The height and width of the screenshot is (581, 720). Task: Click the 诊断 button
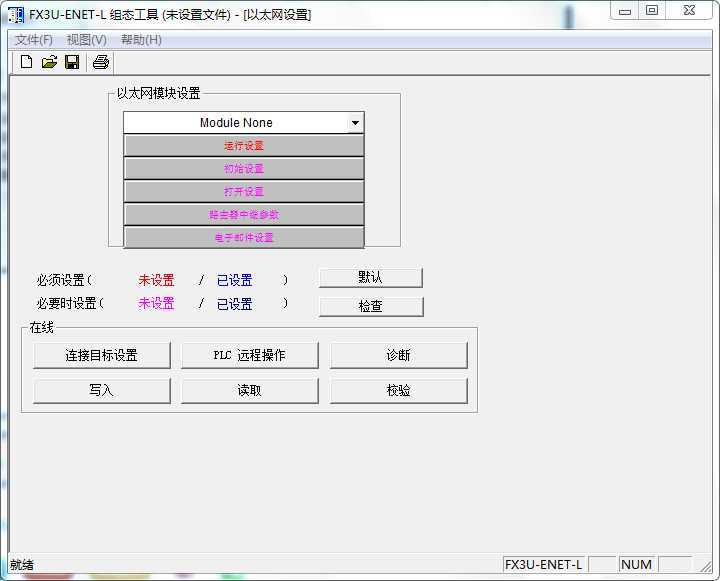point(398,355)
